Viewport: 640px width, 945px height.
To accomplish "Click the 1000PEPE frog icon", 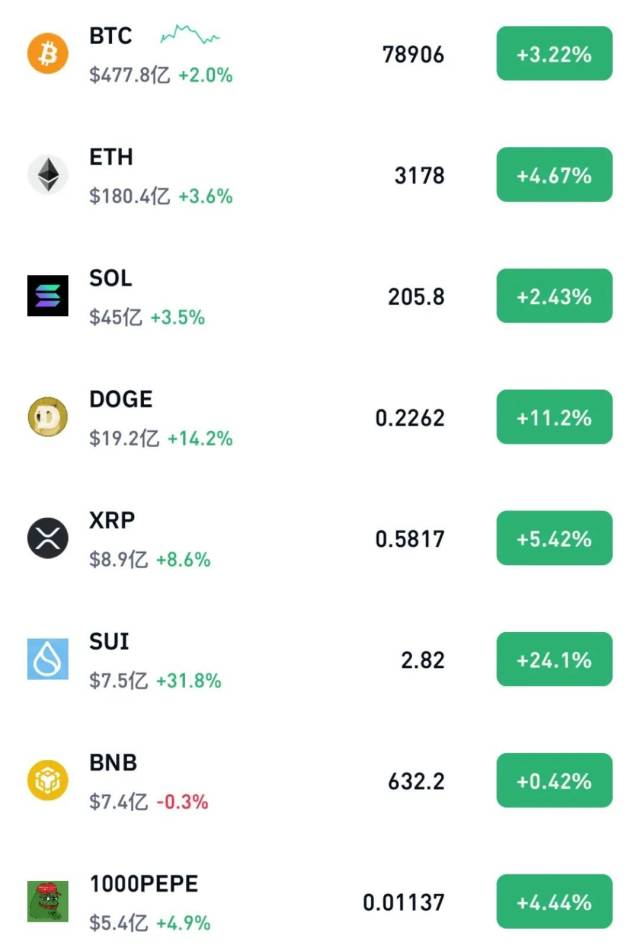I will click(x=47, y=902).
